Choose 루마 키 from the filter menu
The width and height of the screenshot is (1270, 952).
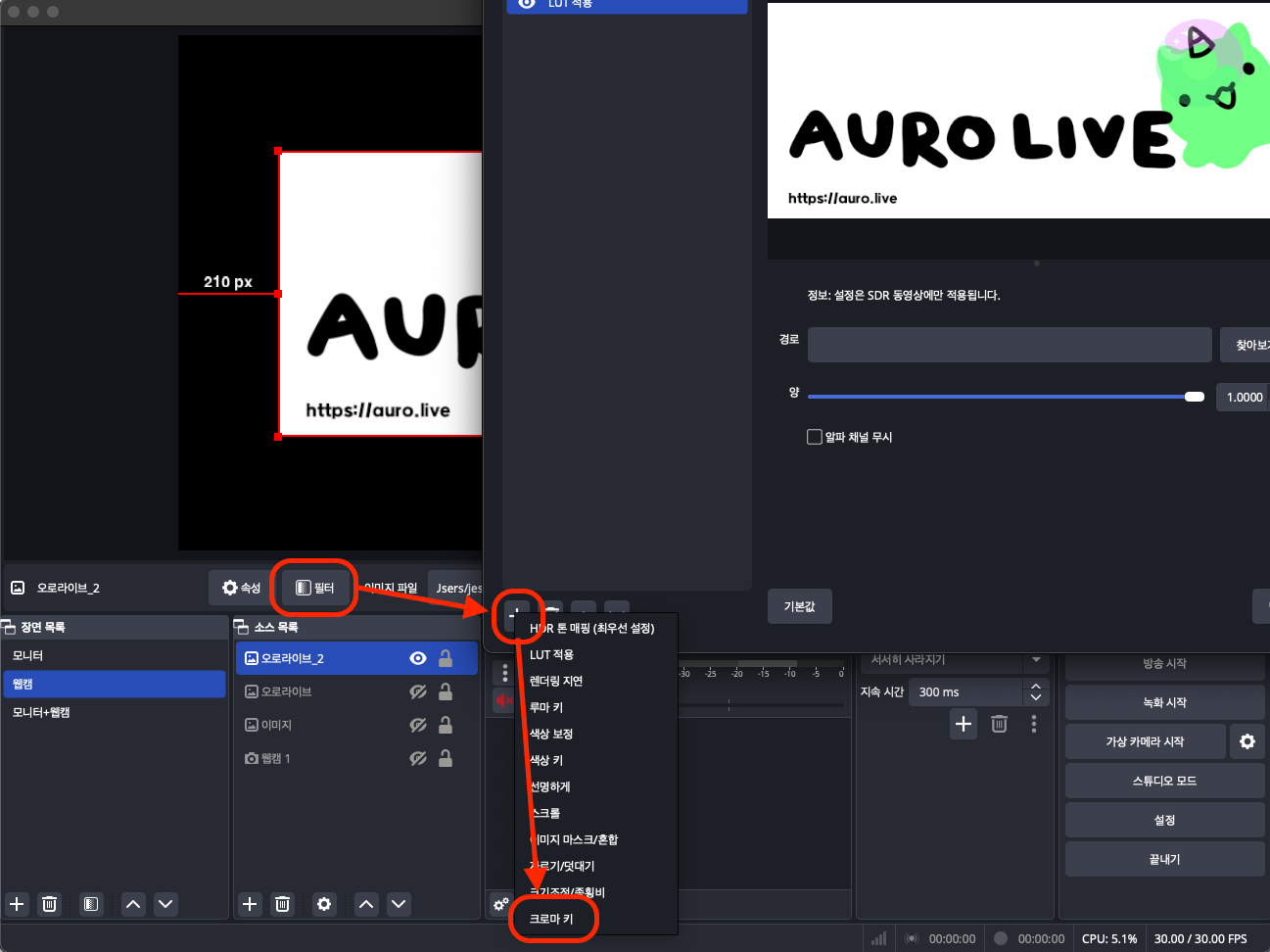click(x=598, y=707)
